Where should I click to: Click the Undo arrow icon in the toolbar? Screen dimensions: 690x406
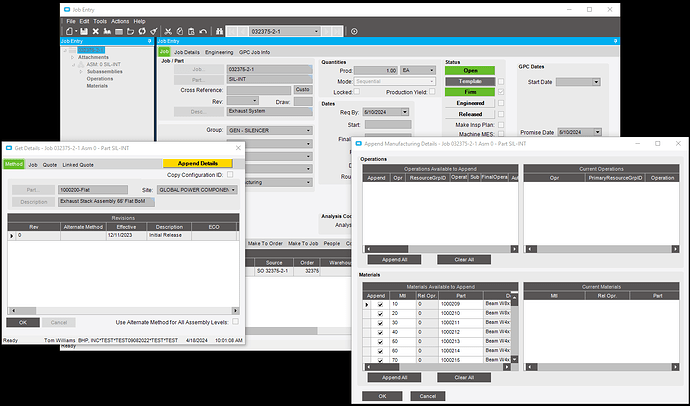[203, 32]
